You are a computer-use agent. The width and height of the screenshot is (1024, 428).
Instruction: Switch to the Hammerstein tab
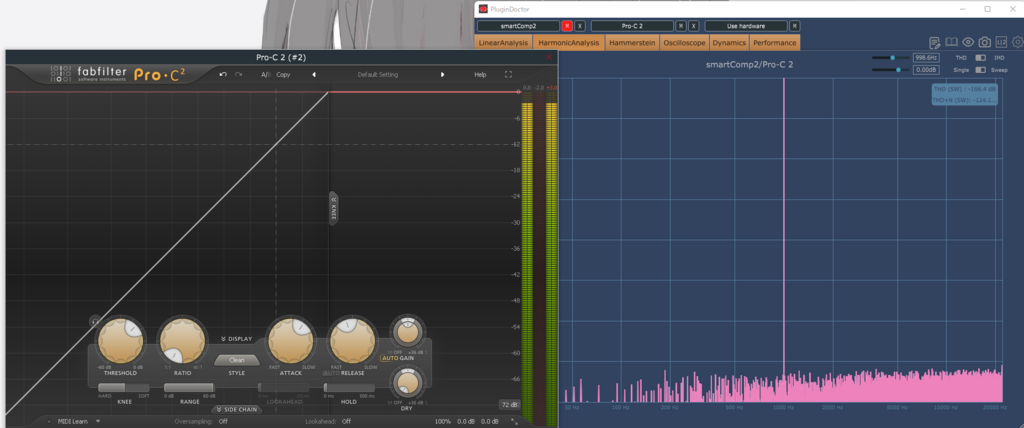click(x=632, y=42)
